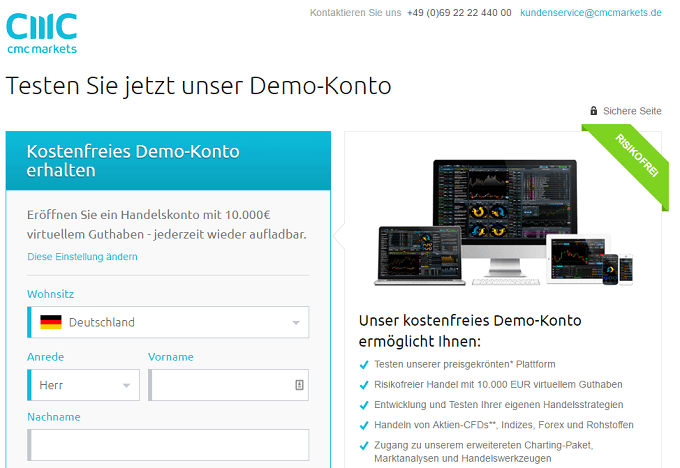The height and width of the screenshot is (468, 680).
Task: Click the Sichere Seite label
Action: [x=632, y=111]
